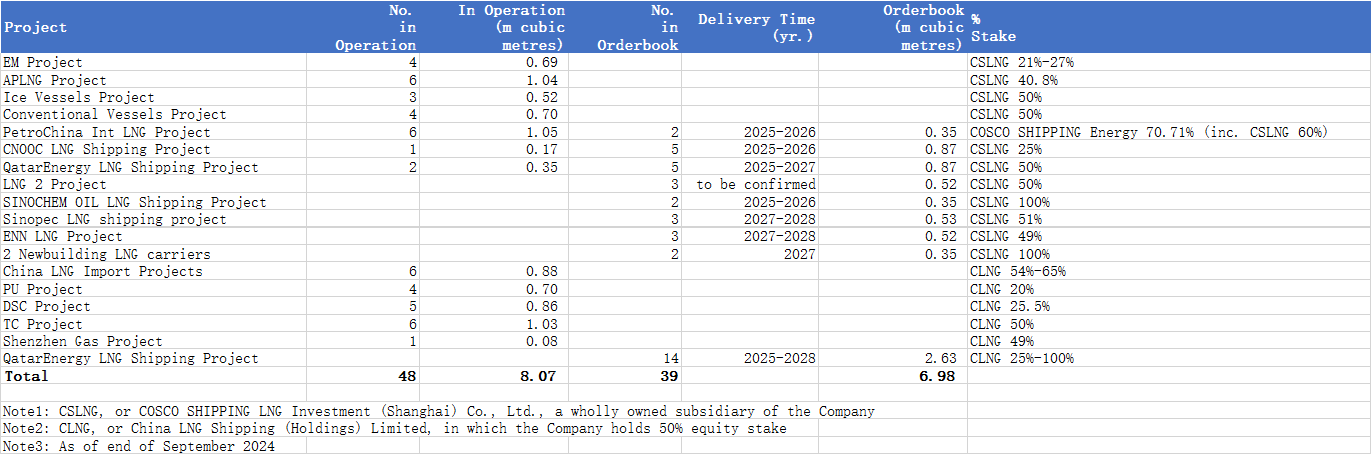Select '2 Newbuilding LNG carriers' cell
This screenshot has height=455, width=1372.
153,254
